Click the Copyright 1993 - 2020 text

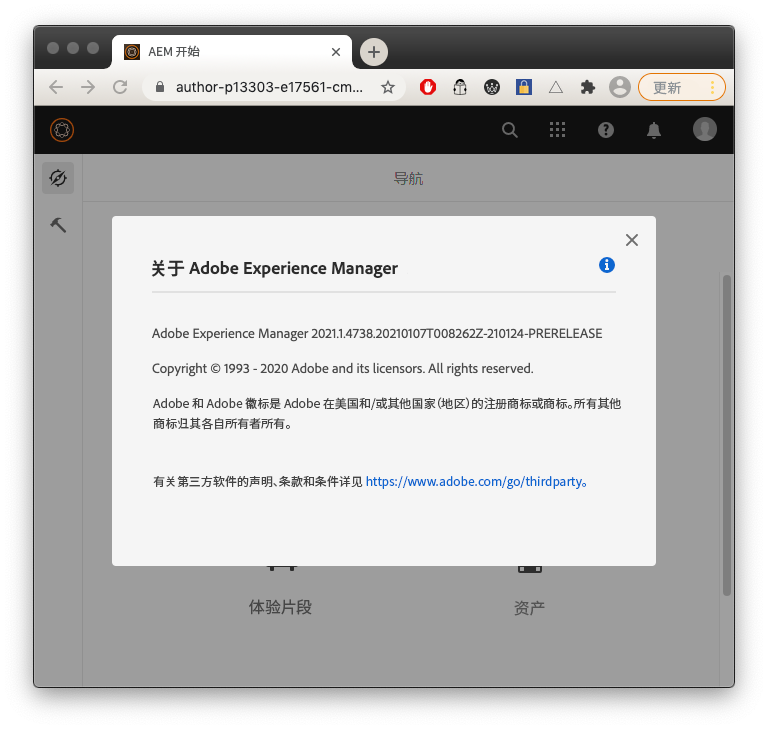[x=342, y=368]
